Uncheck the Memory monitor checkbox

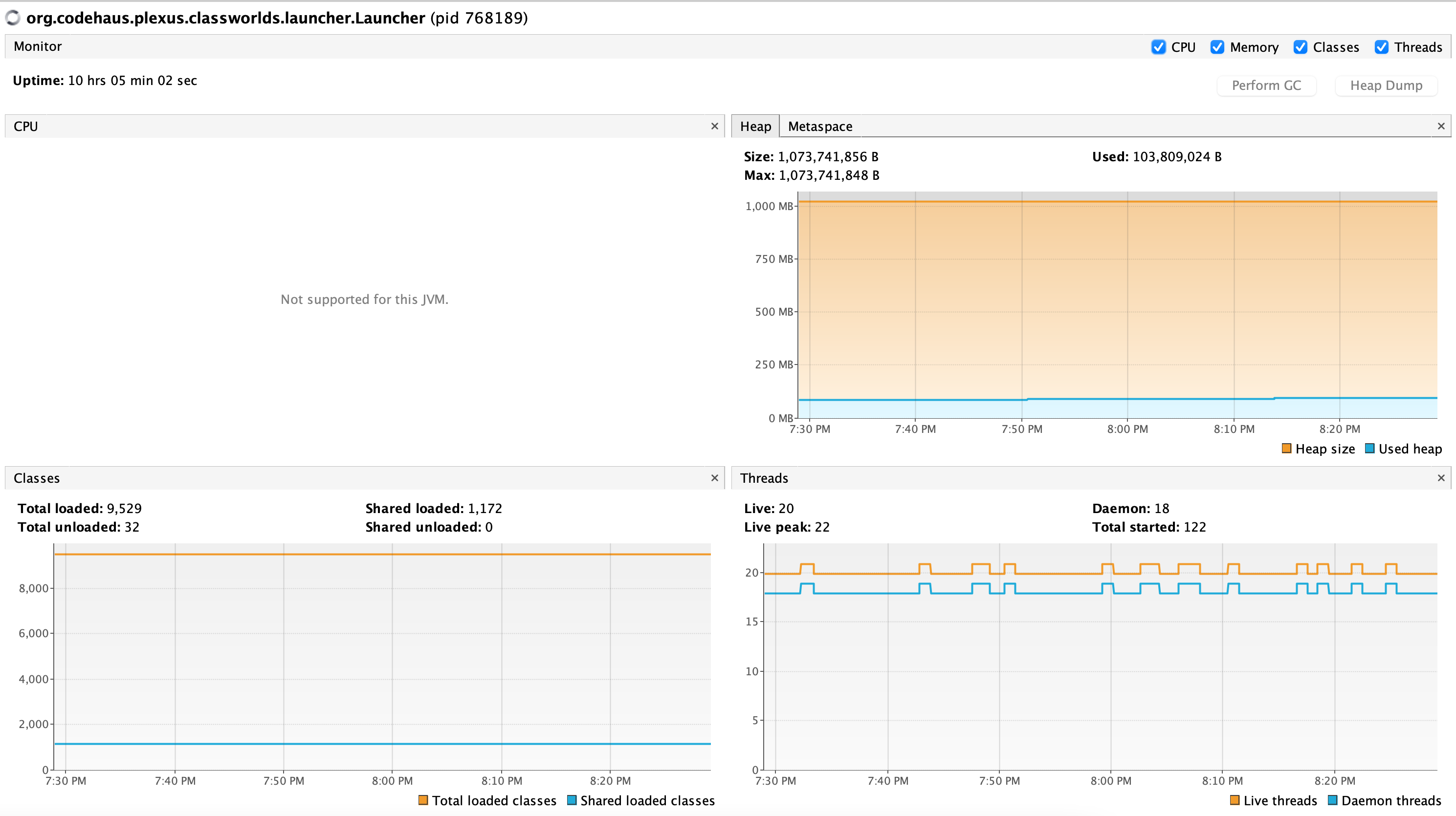1217,47
